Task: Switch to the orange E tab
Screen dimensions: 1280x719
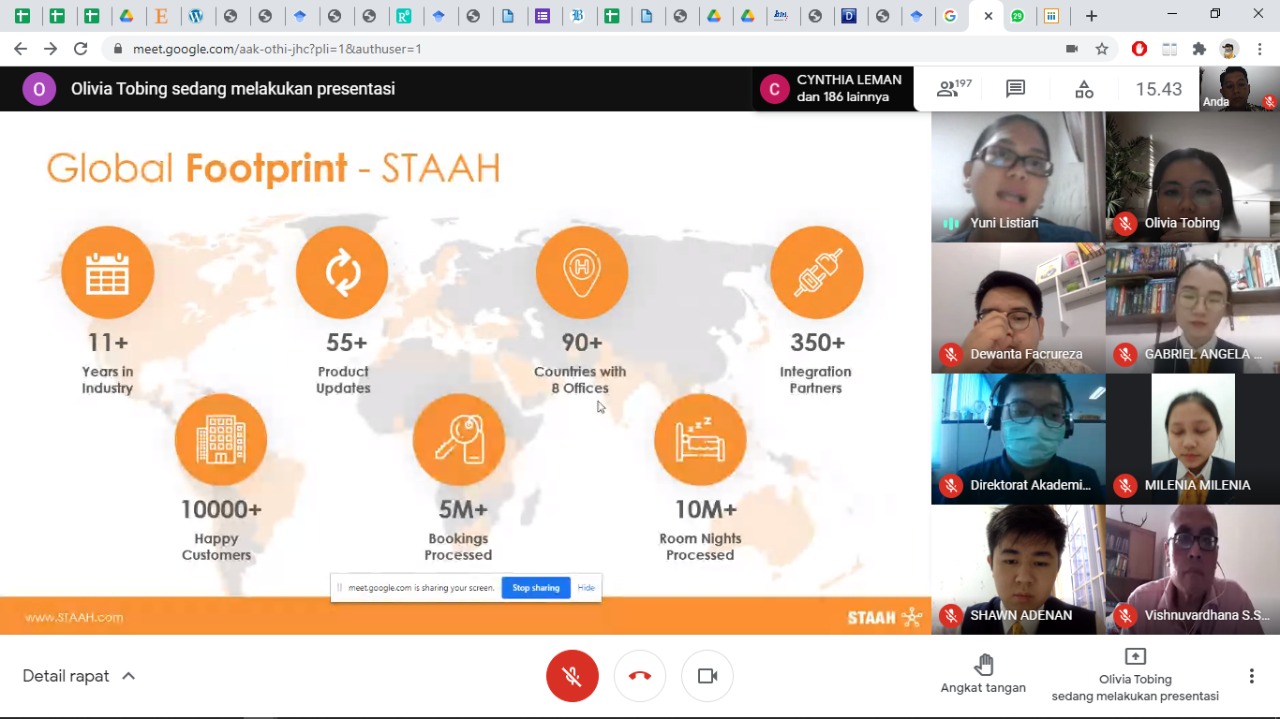Action: pos(161,16)
